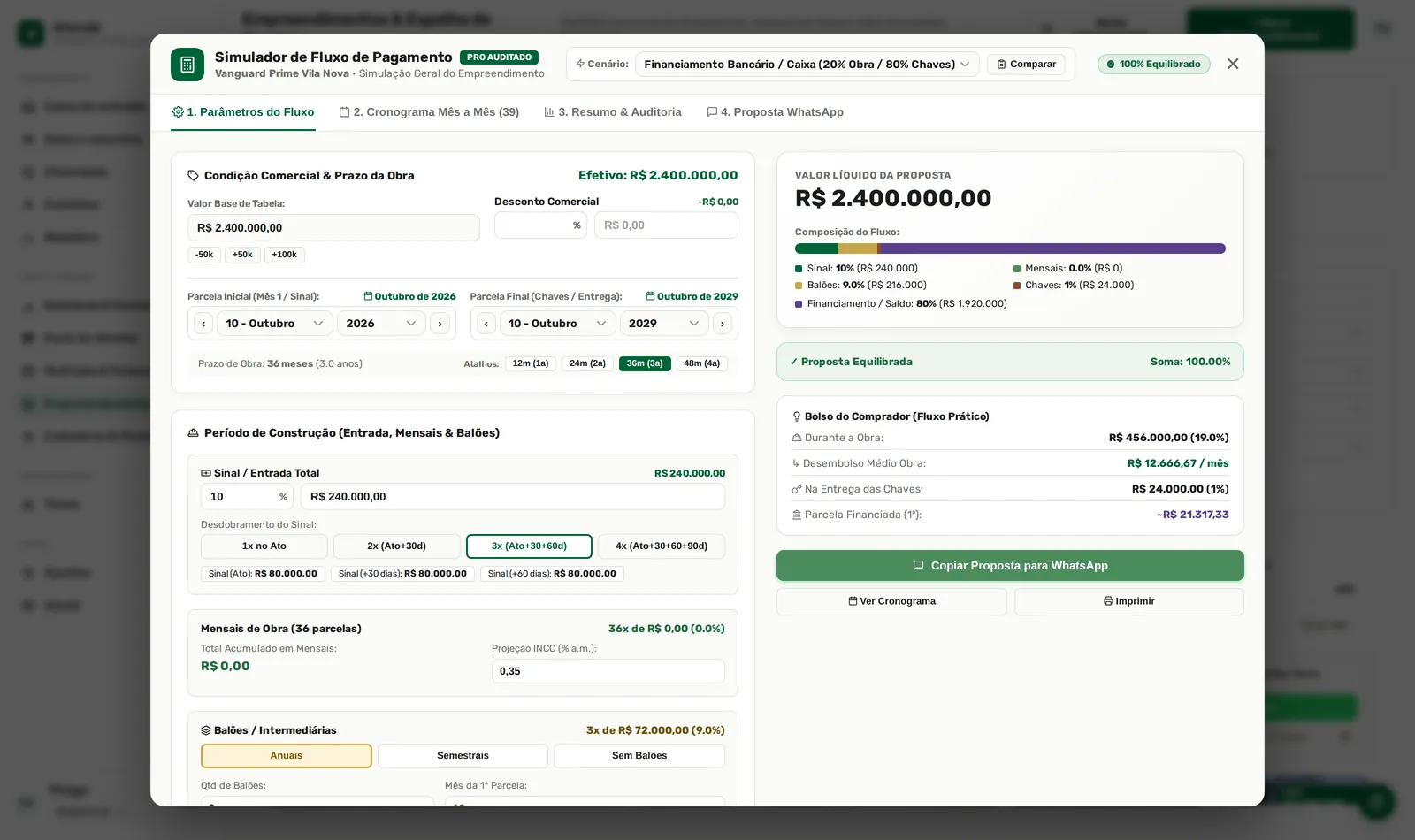Open Parcela Inicial month dropdown 10 - Outubro
Screen dimensions: 1415x840
pos(275,324)
